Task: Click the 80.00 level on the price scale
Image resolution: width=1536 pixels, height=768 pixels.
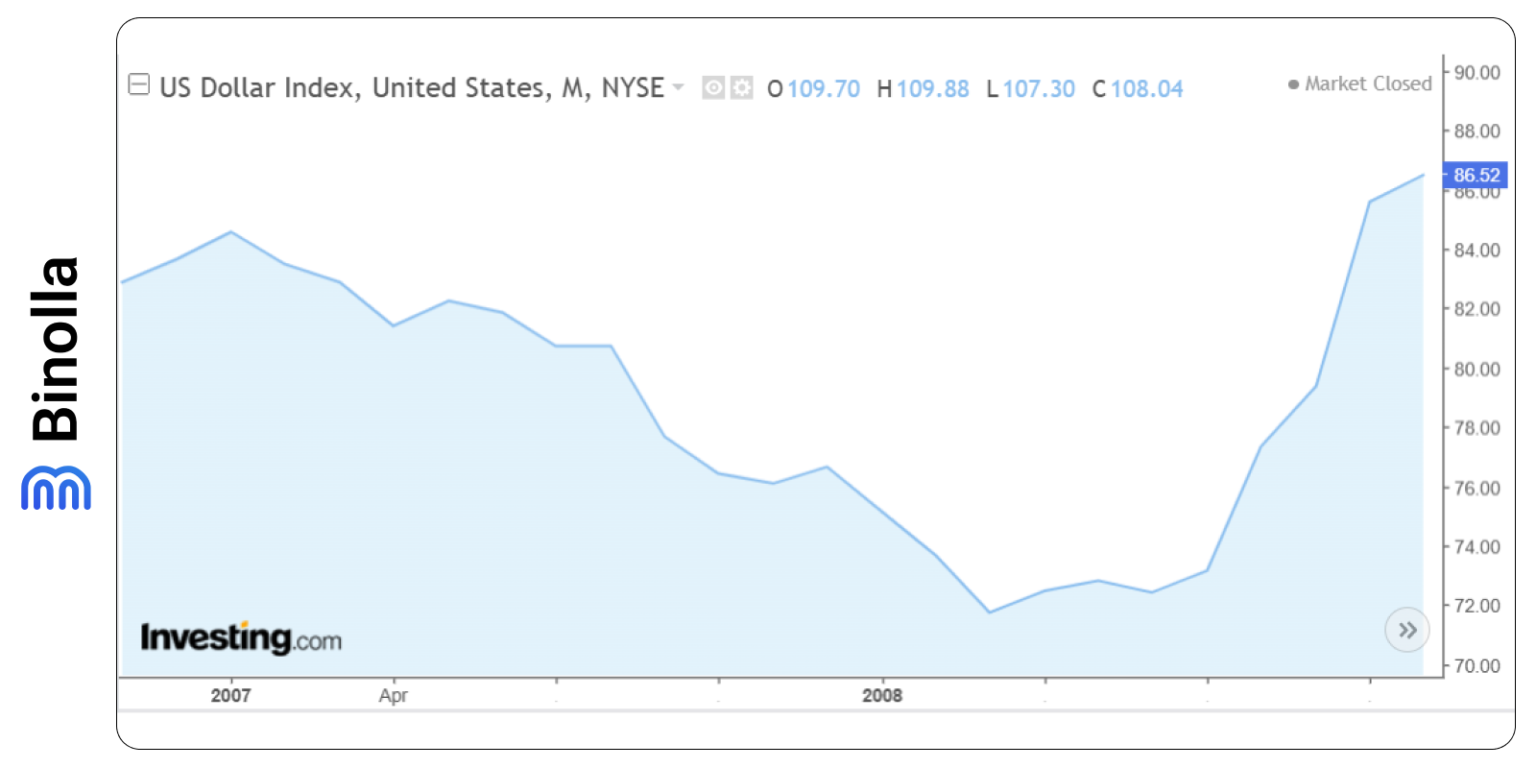Action: (1477, 369)
